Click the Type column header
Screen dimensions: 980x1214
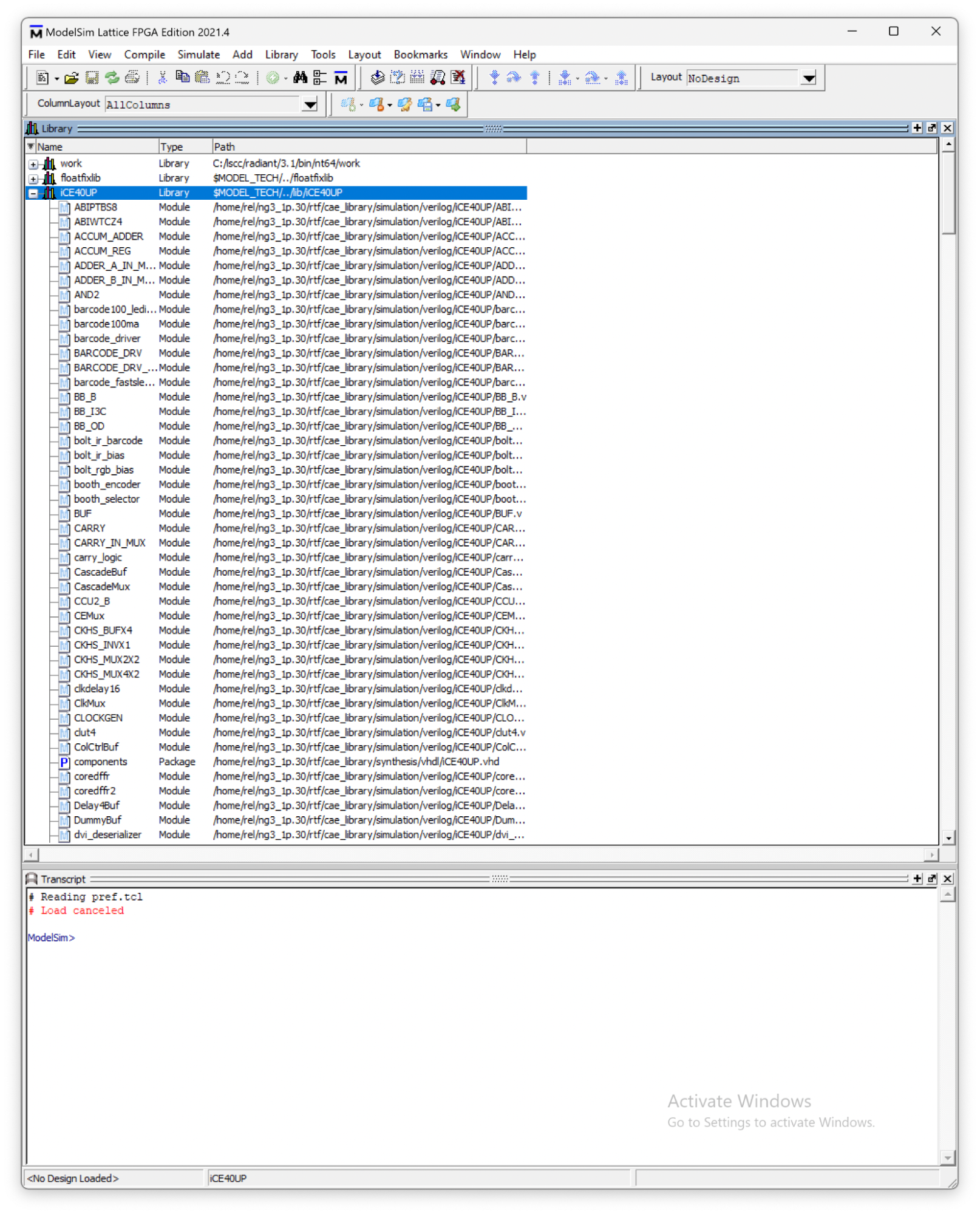coord(185,146)
